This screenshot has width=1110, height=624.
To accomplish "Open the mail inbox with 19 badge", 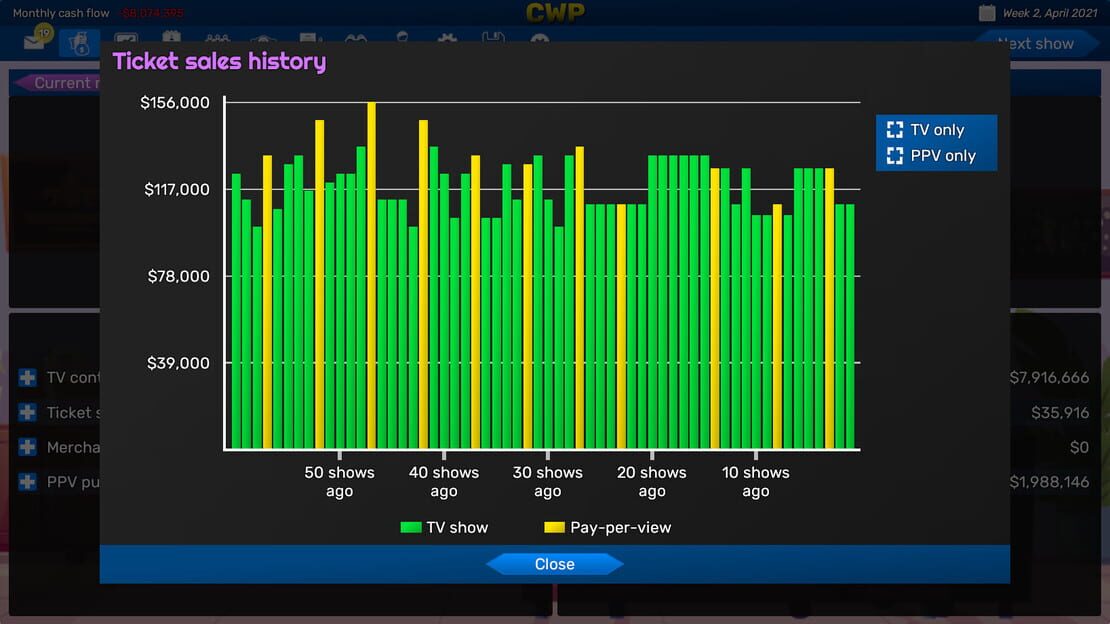I will (37, 40).
